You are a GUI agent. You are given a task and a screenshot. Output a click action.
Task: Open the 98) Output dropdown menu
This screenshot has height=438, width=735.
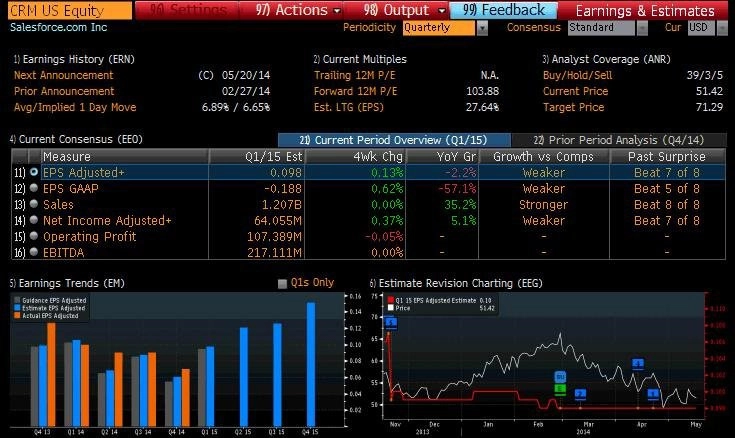coord(396,10)
